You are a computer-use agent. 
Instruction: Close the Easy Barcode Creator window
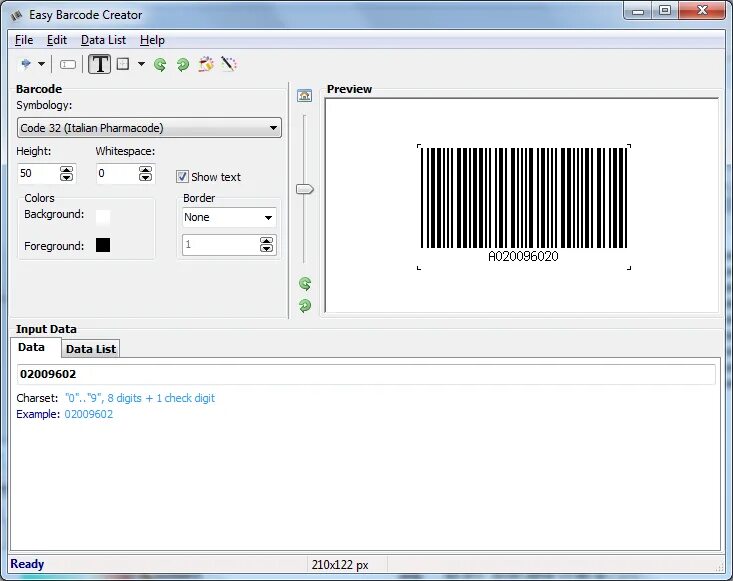(702, 11)
